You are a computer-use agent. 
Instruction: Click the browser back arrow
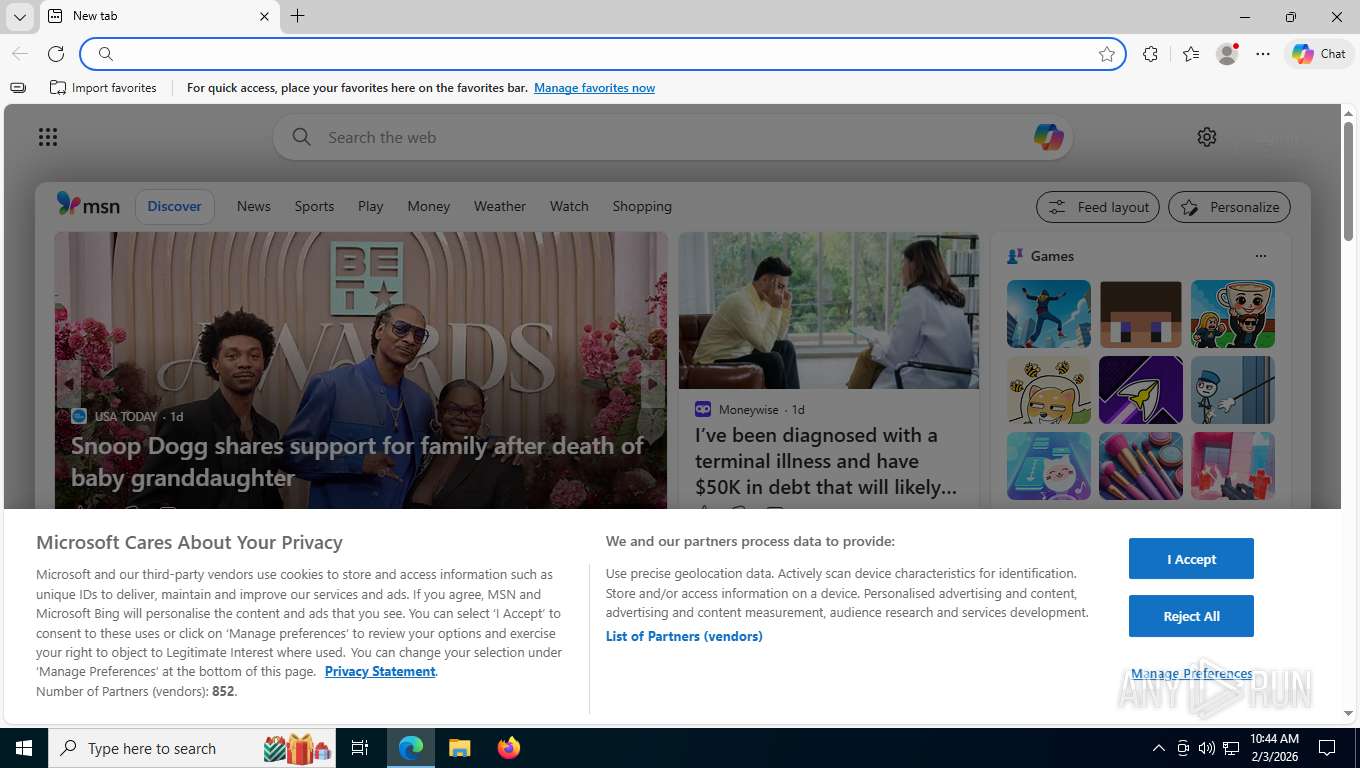[20, 54]
